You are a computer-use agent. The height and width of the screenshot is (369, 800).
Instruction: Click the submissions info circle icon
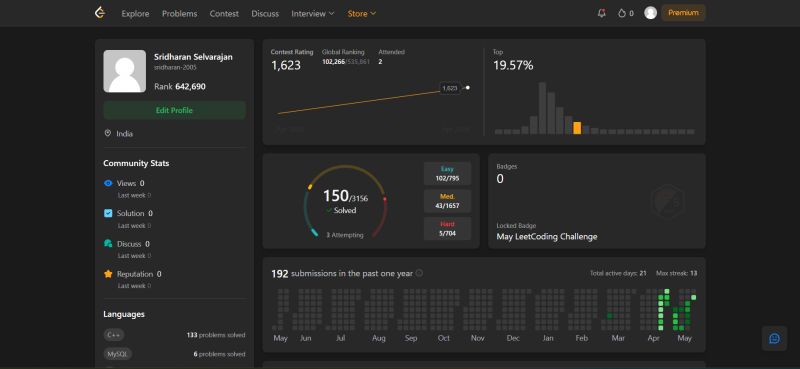pos(419,273)
